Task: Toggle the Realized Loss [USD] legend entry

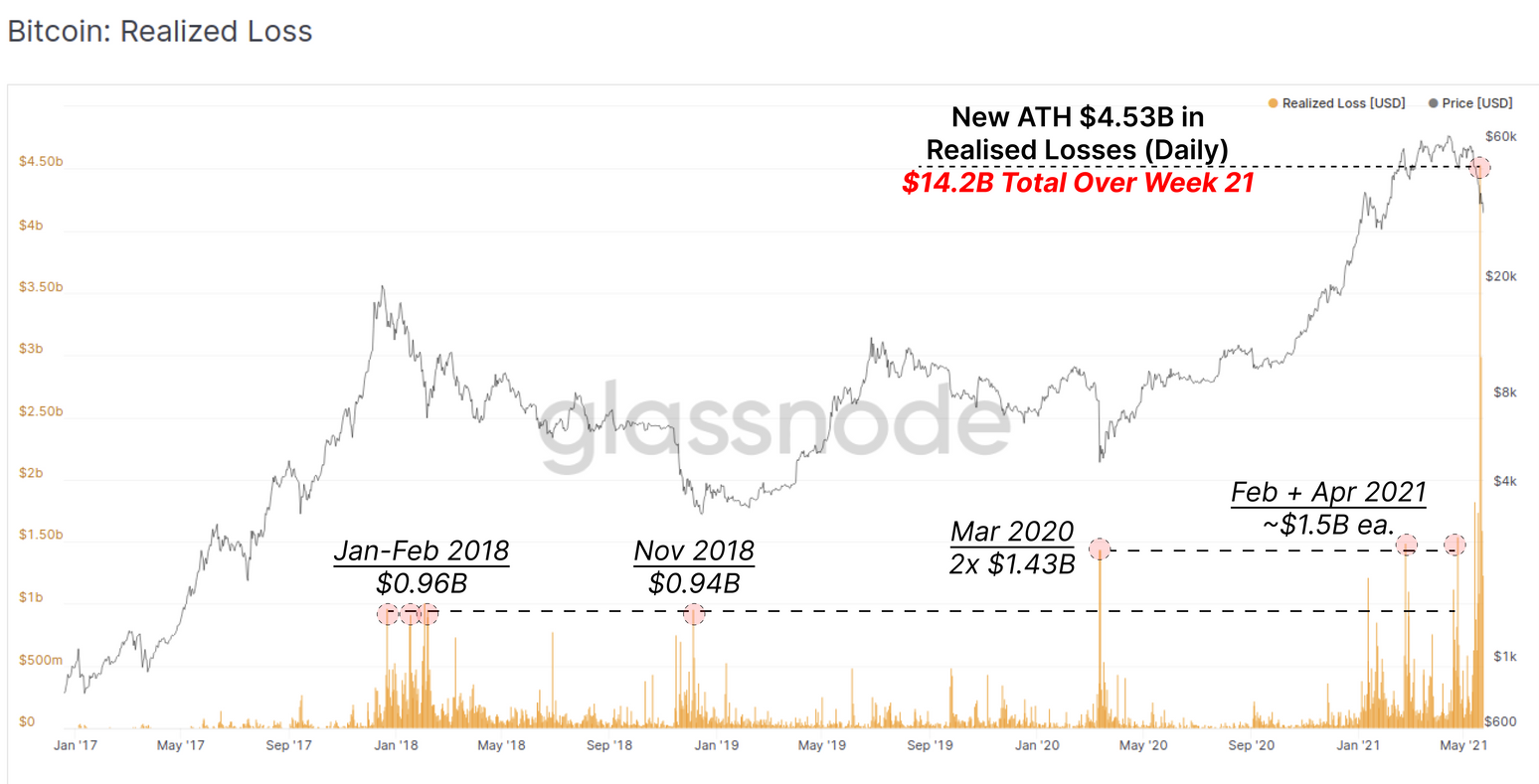Action: pos(1336,103)
